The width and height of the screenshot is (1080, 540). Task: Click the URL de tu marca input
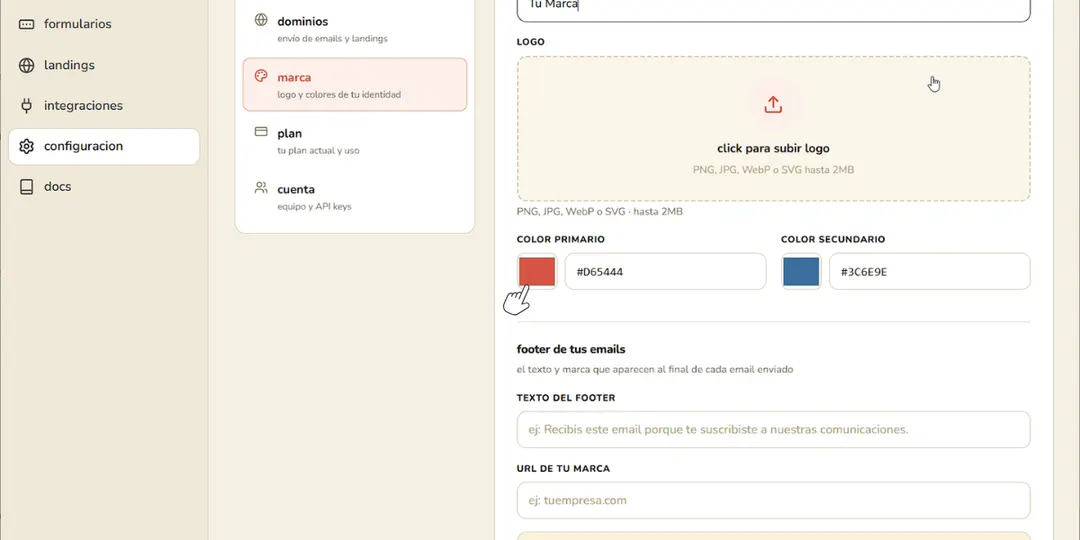tap(773, 501)
